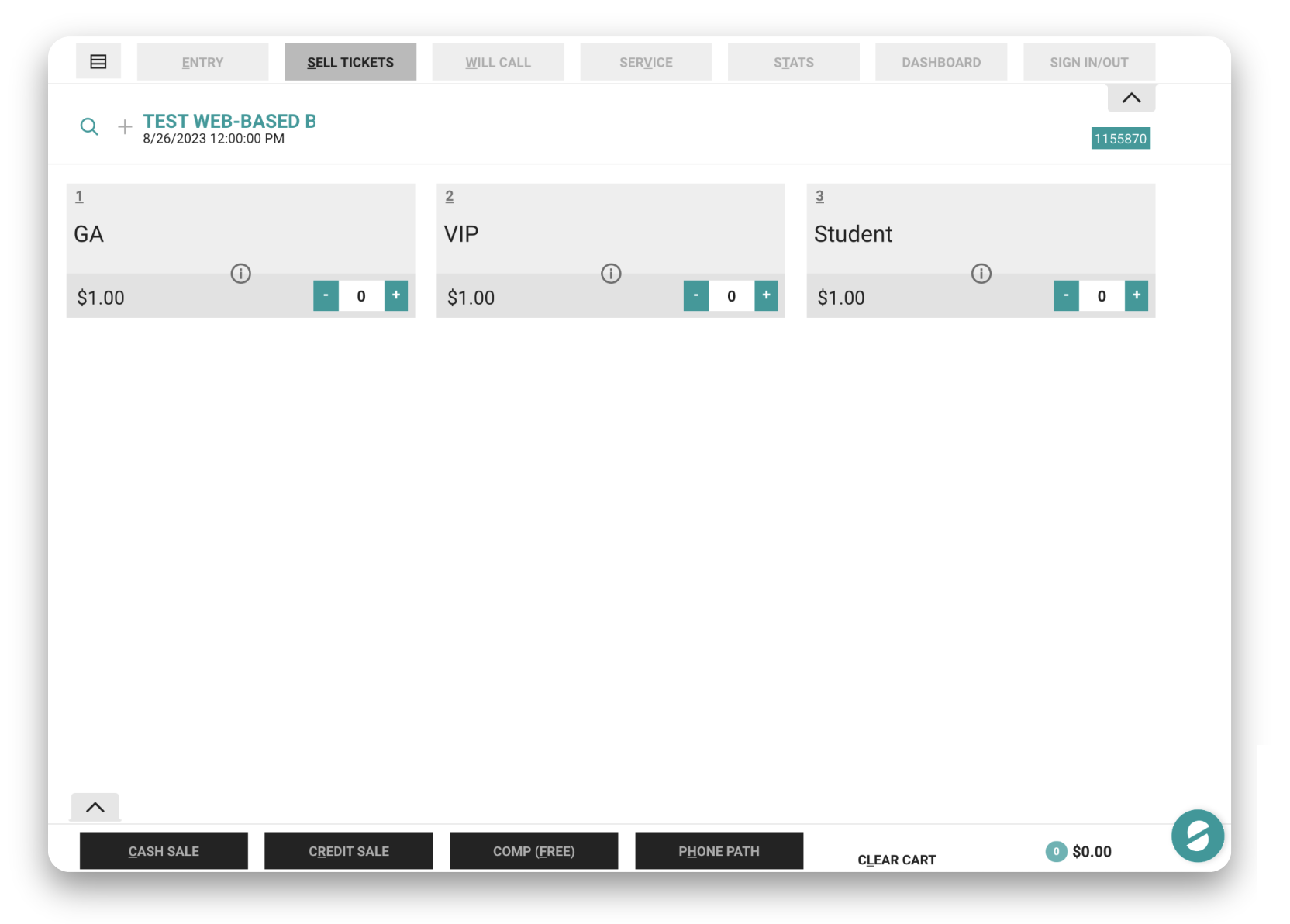Increase VIP ticket quantity

(766, 295)
